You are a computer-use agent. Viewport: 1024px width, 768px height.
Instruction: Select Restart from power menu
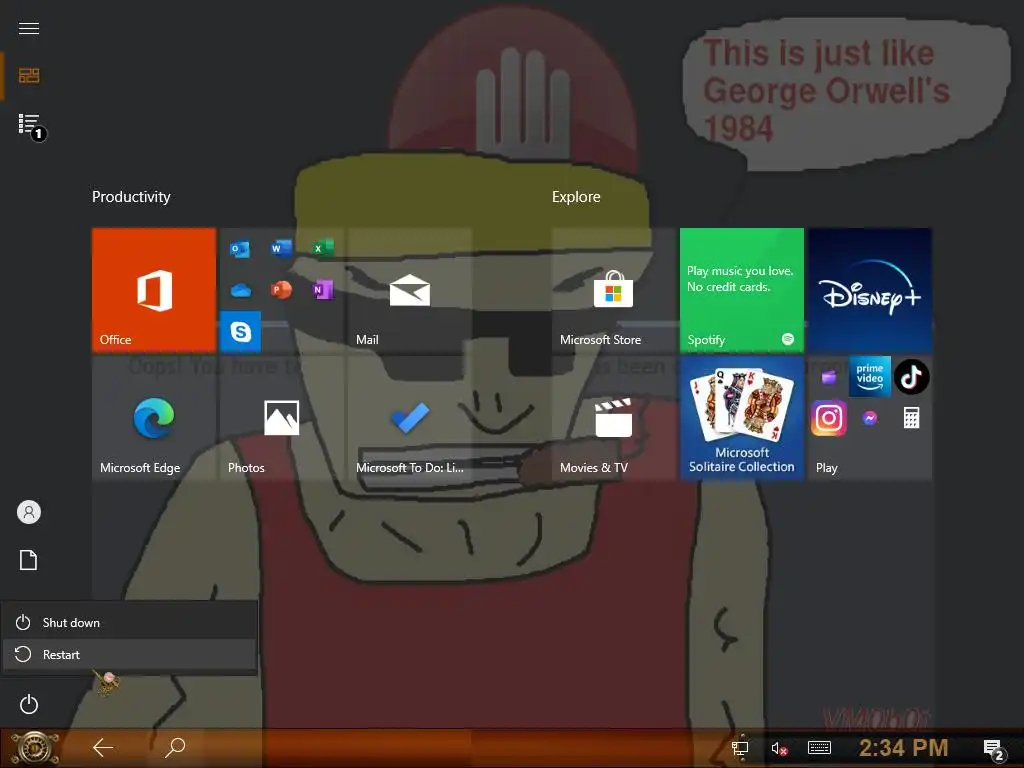click(129, 654)
